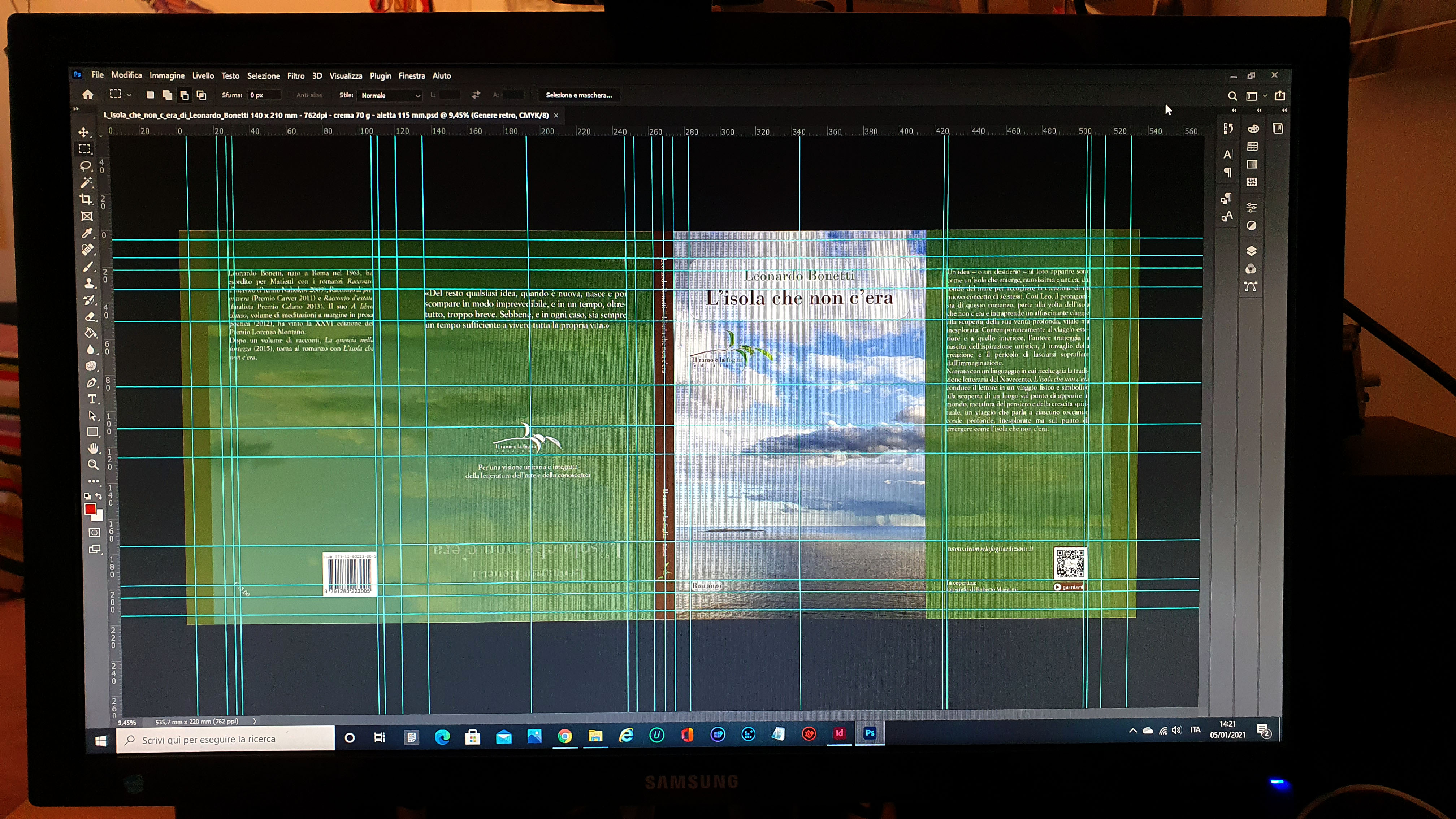Viewport: 1456px width, 819px height.
Task: Open the Change Screen Mode menu
Action: 95,549
